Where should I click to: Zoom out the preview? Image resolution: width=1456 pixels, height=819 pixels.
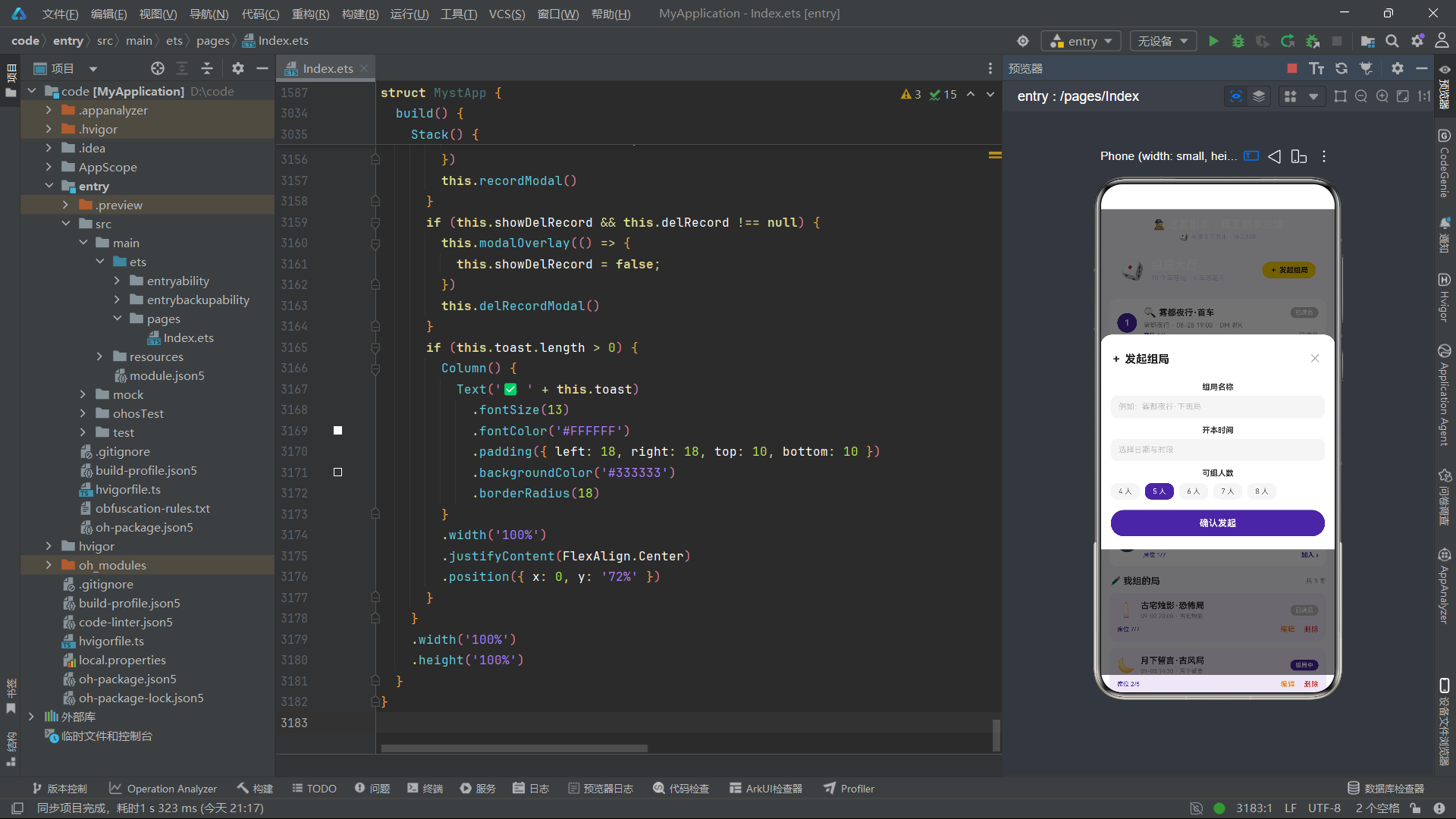(1361, 96)
